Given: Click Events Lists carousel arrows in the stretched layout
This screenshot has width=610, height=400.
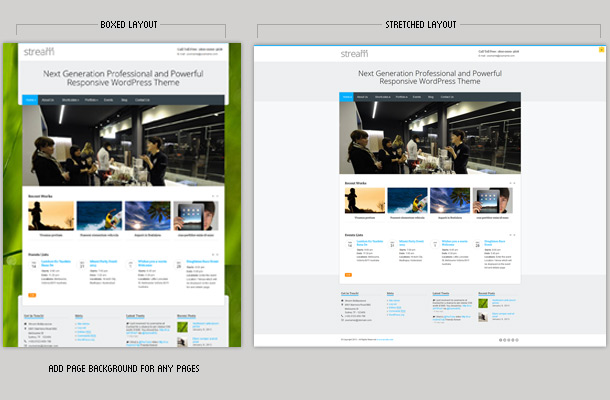Looking at the screenshot, I should (x=512, y=236).
